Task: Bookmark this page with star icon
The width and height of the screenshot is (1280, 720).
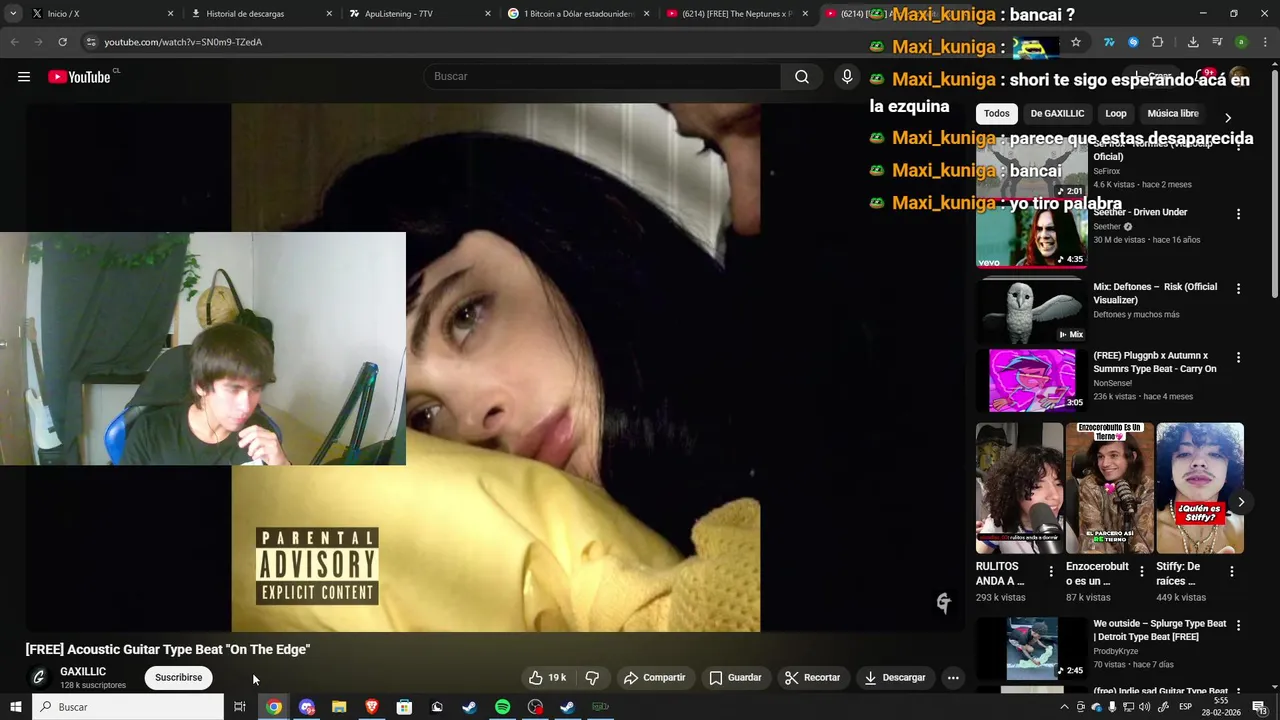Action: pyautogui.click(x=1076, y=42)
